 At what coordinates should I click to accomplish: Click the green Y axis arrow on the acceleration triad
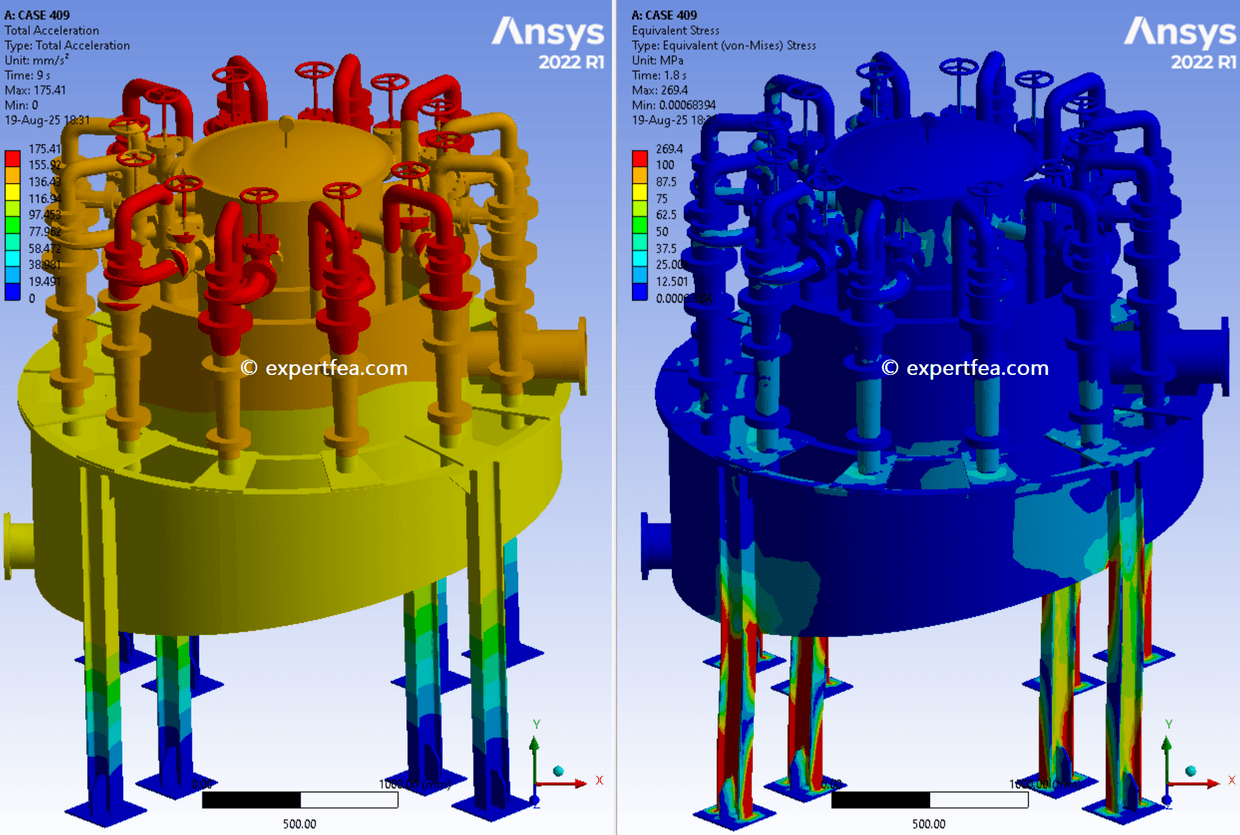tap(534, 746)
